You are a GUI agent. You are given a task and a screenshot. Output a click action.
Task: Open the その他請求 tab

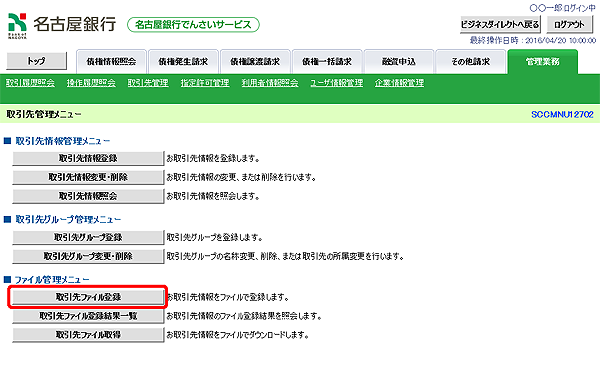471,62
